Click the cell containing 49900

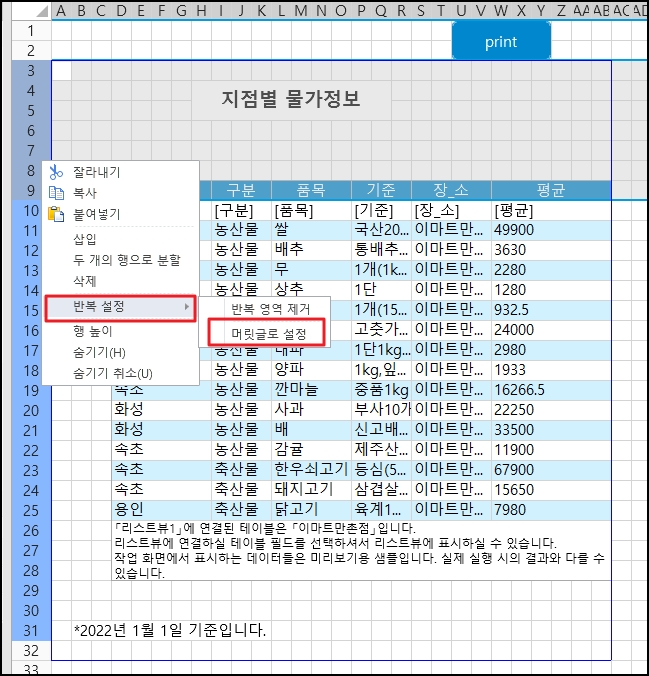click(x=516, y=230)
